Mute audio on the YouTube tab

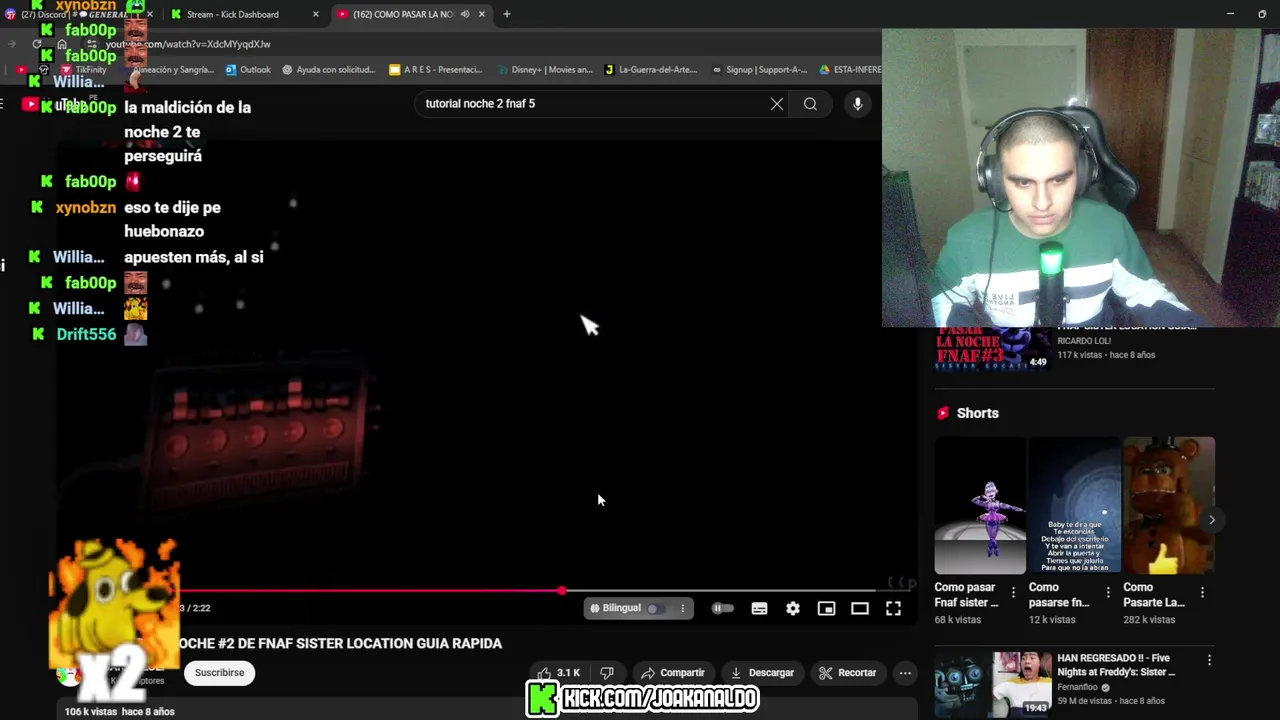(x=465, y=14)
